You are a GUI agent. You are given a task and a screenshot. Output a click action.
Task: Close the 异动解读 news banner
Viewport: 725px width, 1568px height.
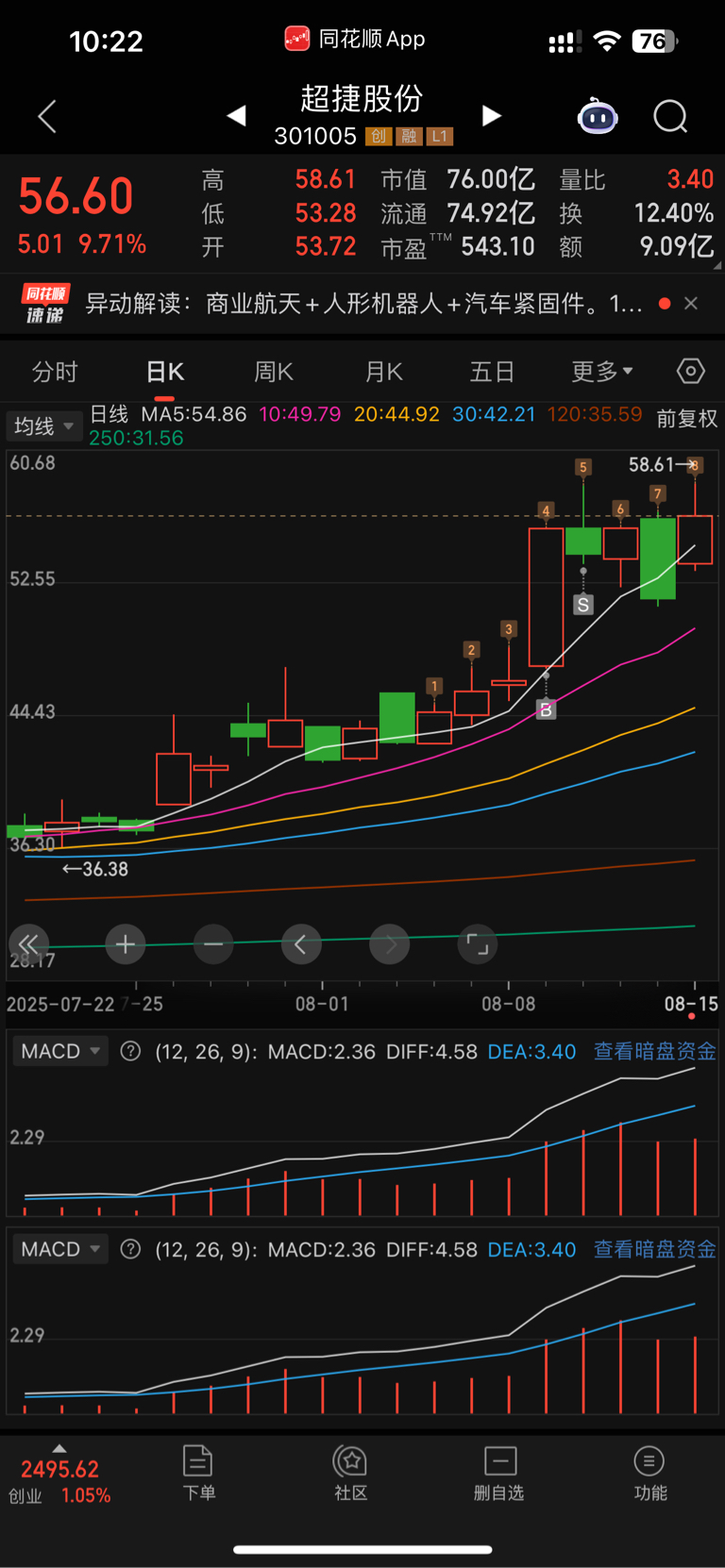(x=691, y=303)
